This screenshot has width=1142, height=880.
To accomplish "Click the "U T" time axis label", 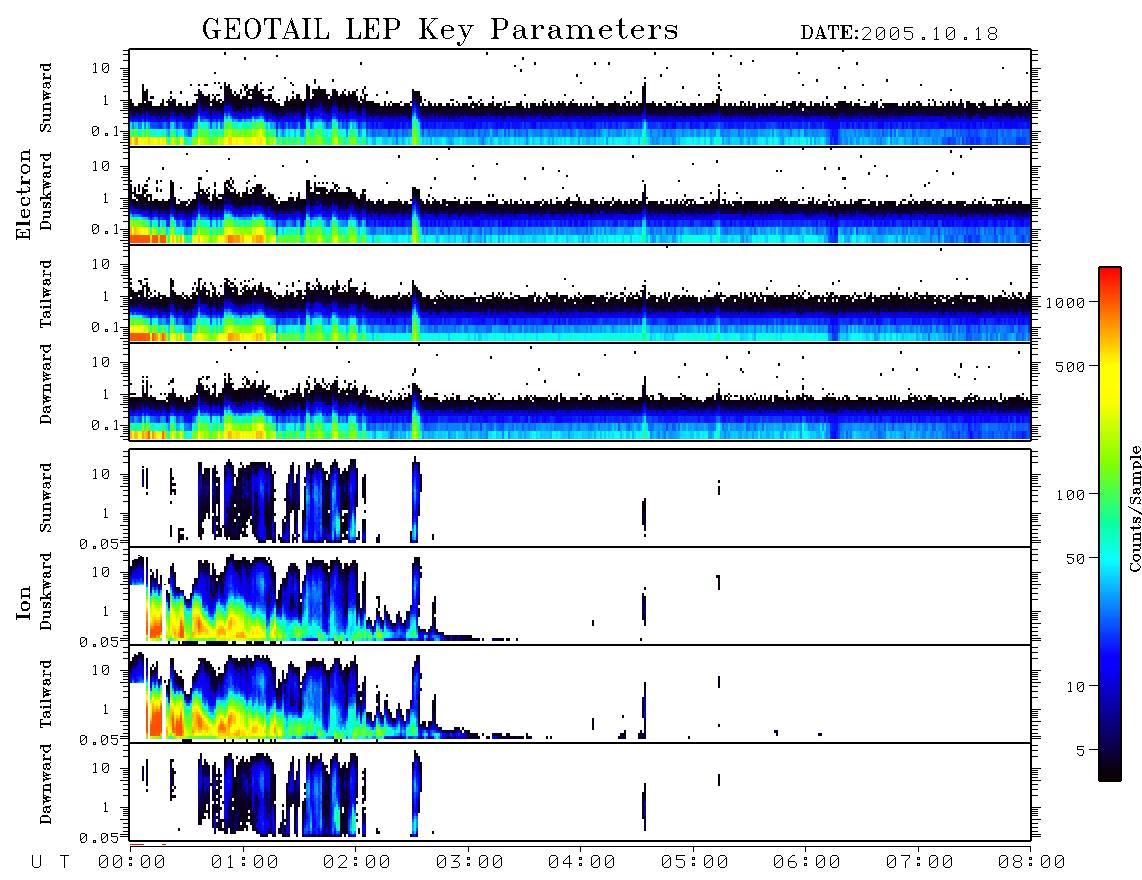I will point(50,863).
